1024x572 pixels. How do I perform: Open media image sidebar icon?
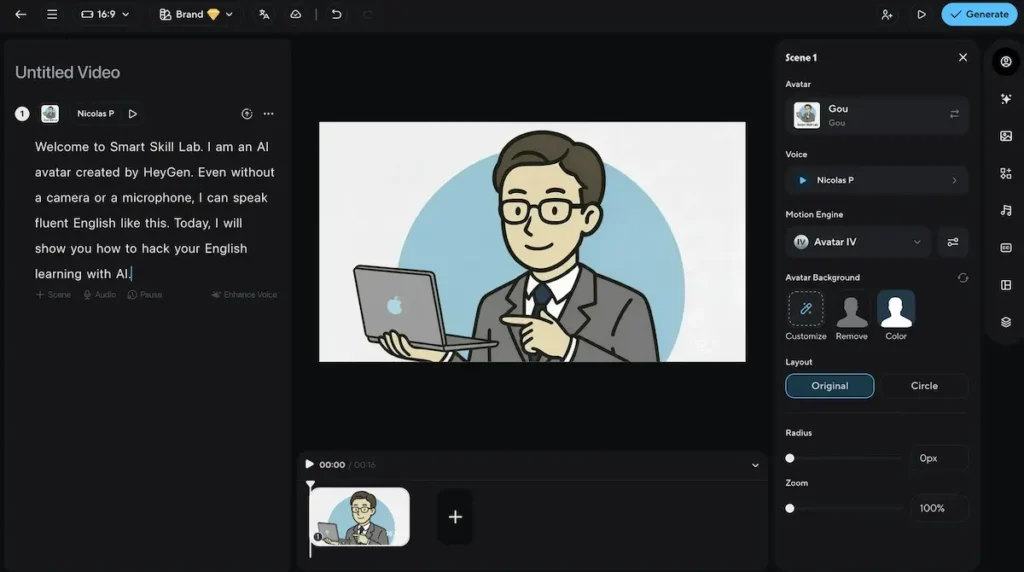click(x=1006, y=136)
